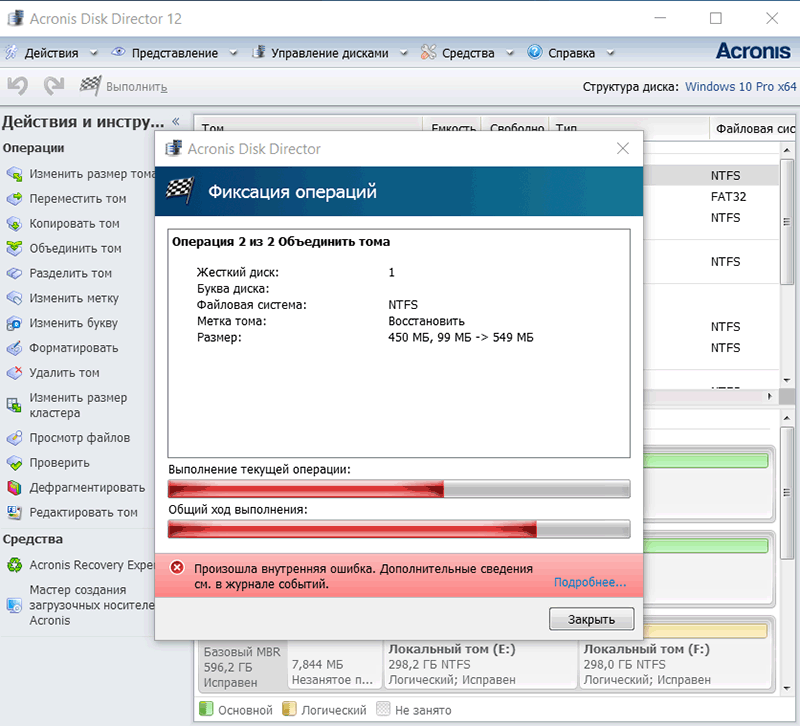Click the Просмотр файлов icon
The height and width of the screenshot is (726, 800).
[14, 438]
